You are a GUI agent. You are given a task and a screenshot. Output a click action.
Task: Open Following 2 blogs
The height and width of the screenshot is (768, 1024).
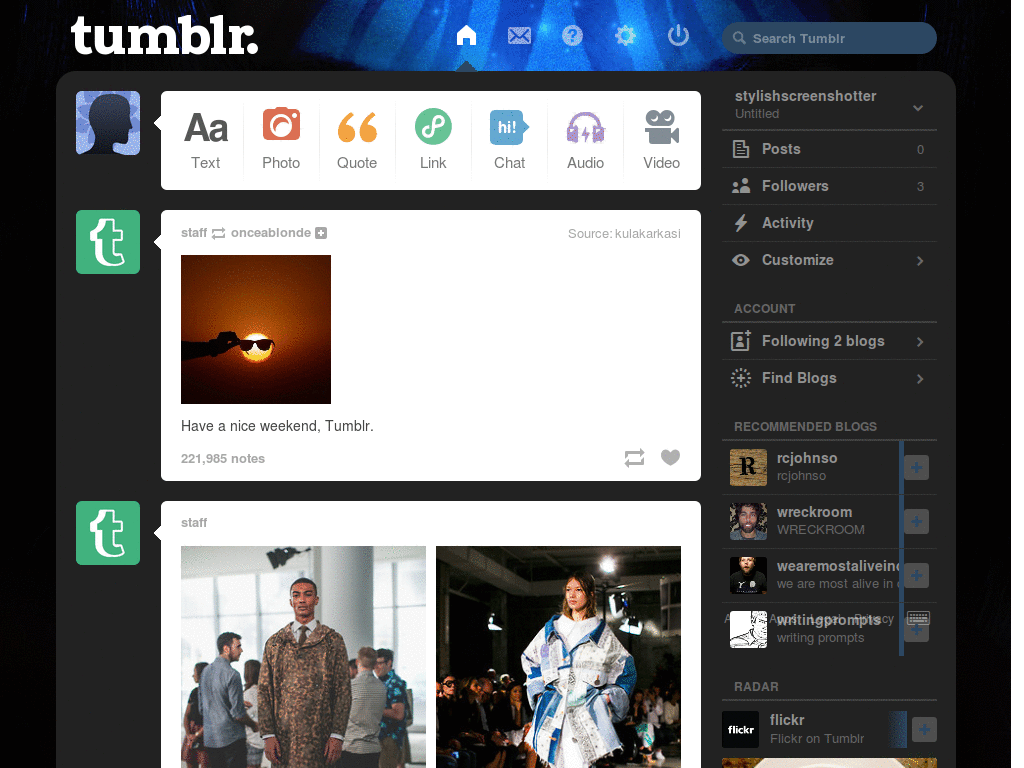829,341
